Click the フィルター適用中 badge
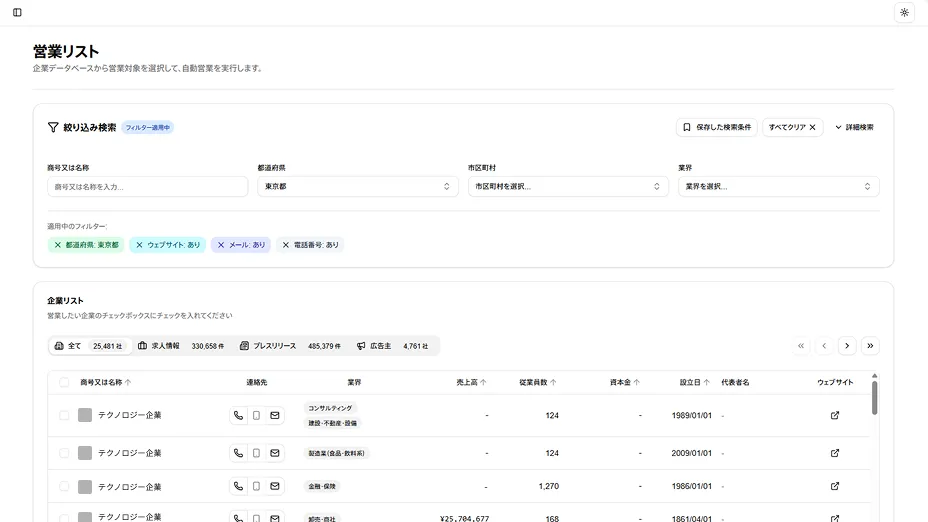928x522 pixels. pos(147,127)
